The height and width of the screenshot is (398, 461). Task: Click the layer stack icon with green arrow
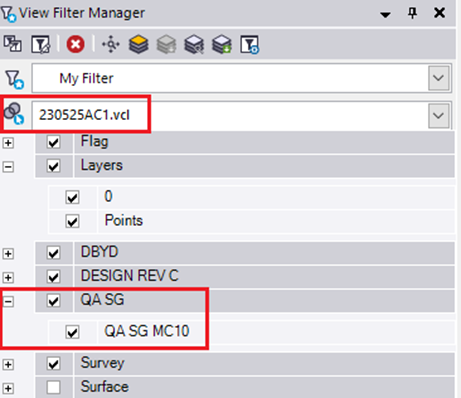[222, 44]
